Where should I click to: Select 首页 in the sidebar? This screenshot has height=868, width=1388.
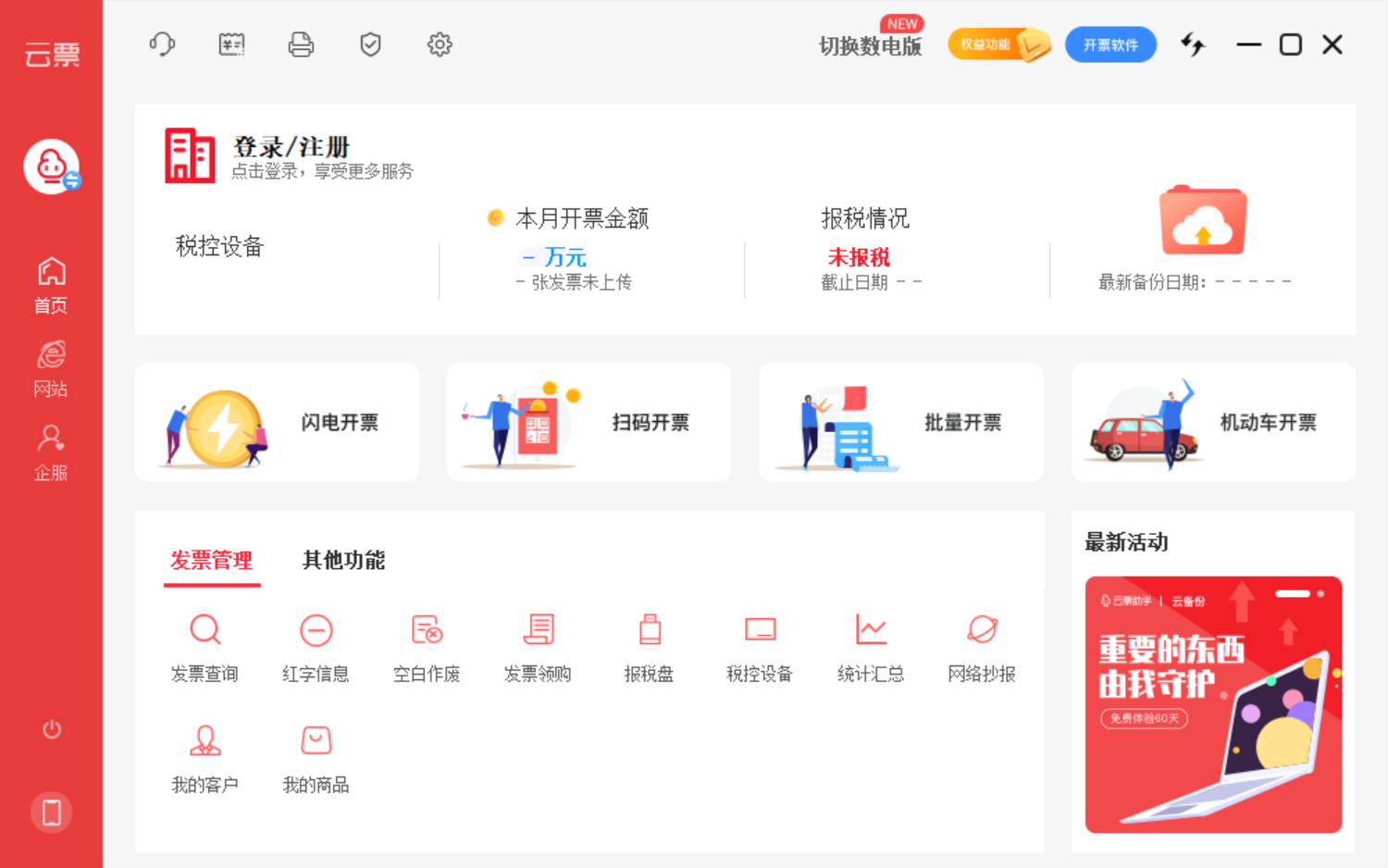[x=51, y=282]
